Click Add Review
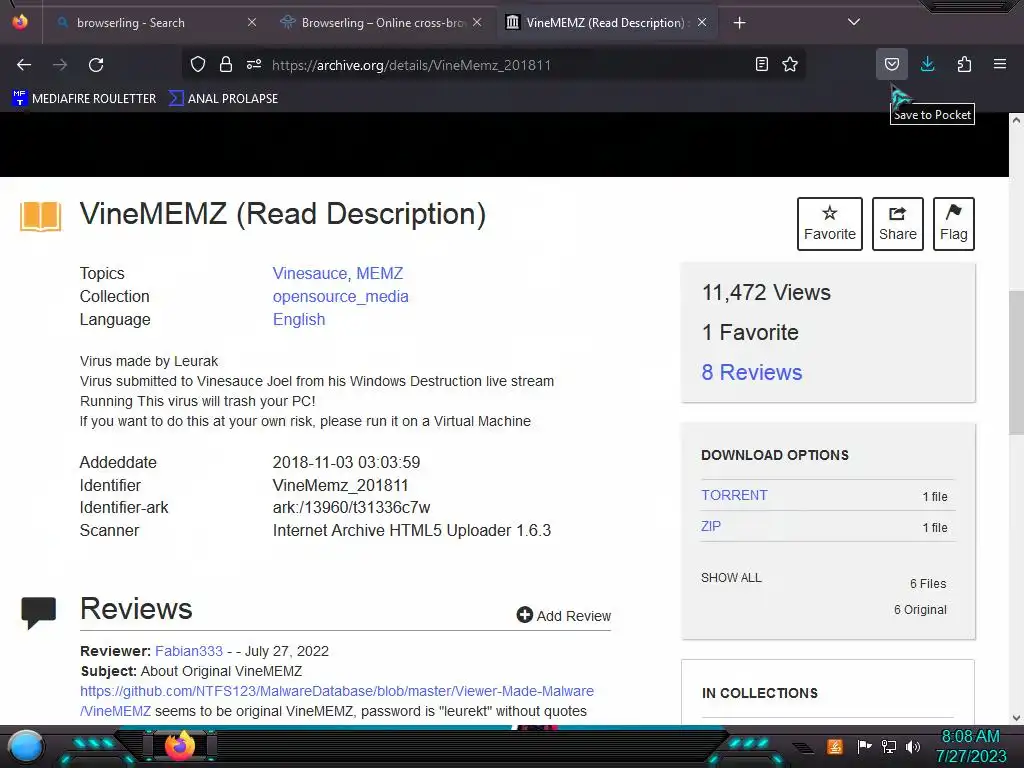 pyautogui.click(x=564, y=615)
